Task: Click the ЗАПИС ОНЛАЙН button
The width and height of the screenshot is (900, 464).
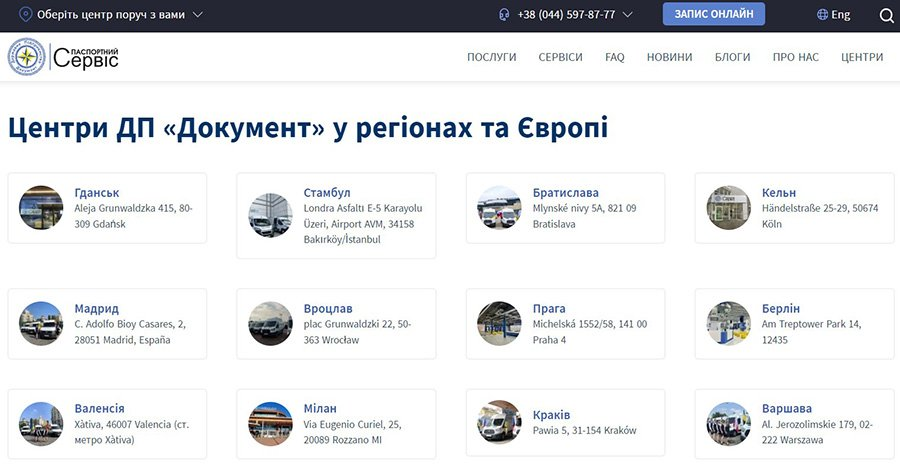Action: [713, 14]
